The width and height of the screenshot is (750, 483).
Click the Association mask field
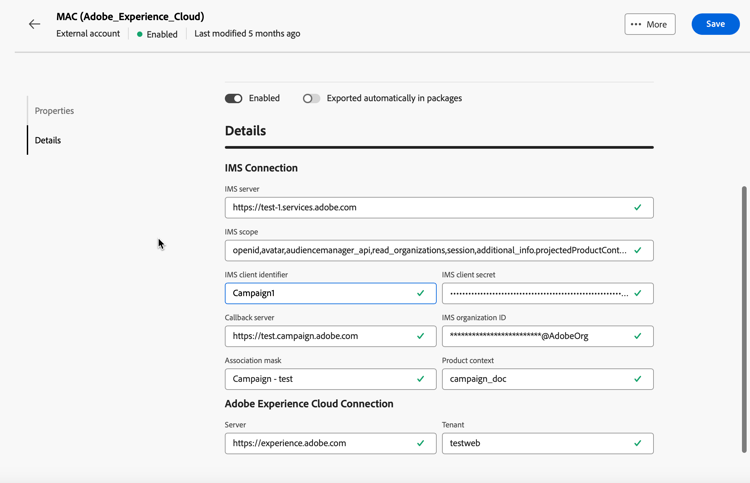click(x=320, y=379)
